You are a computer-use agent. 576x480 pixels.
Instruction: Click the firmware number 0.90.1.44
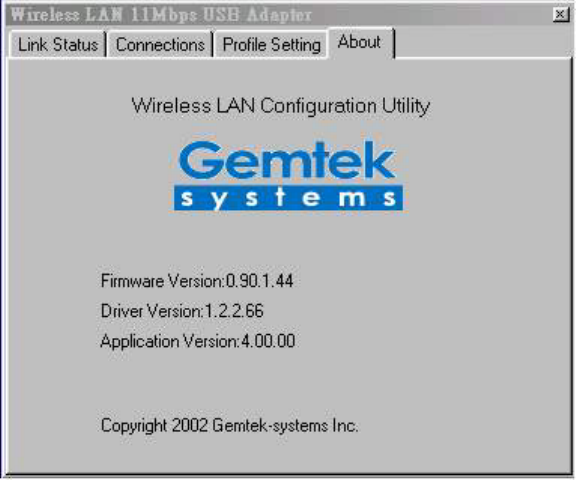259,281
